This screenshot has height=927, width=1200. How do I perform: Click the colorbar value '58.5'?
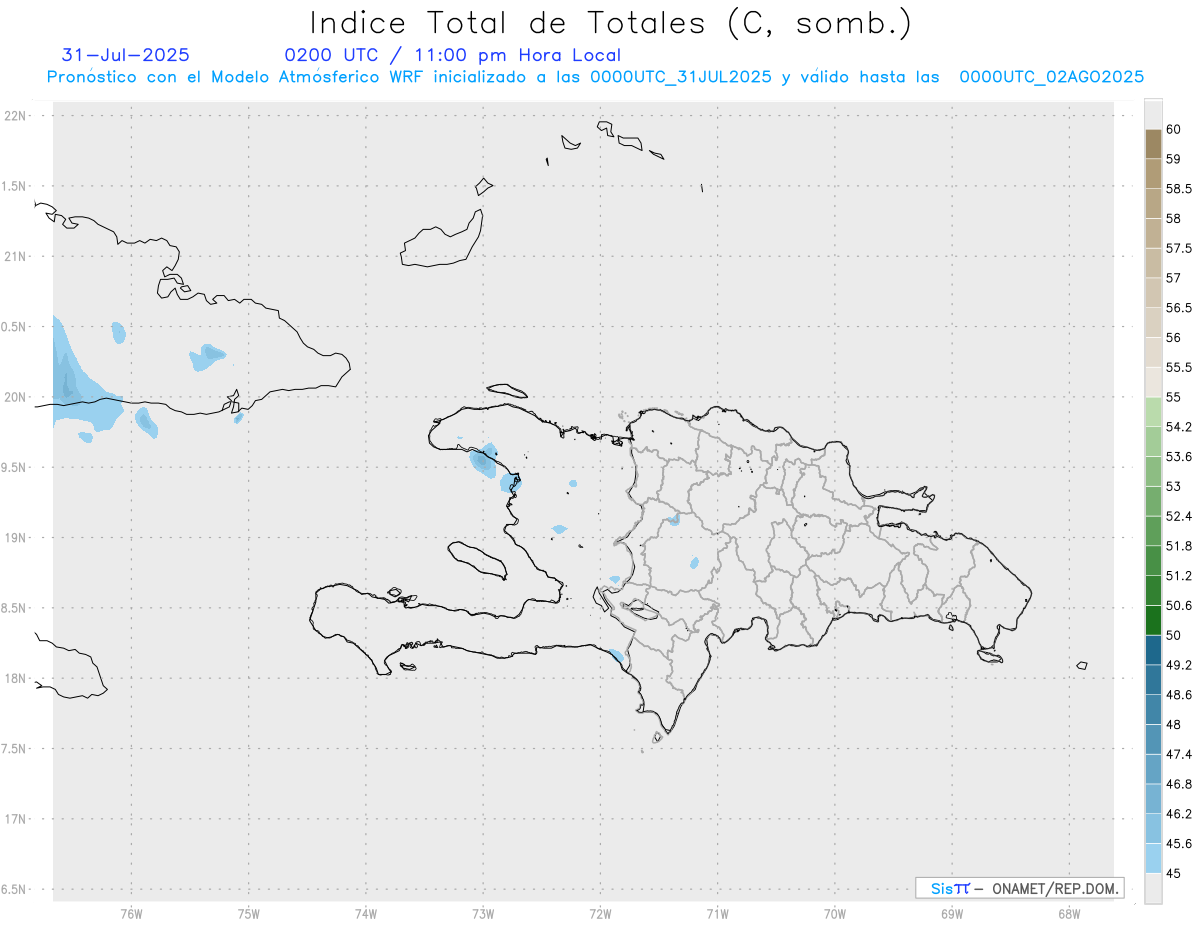coord(1179,189)
